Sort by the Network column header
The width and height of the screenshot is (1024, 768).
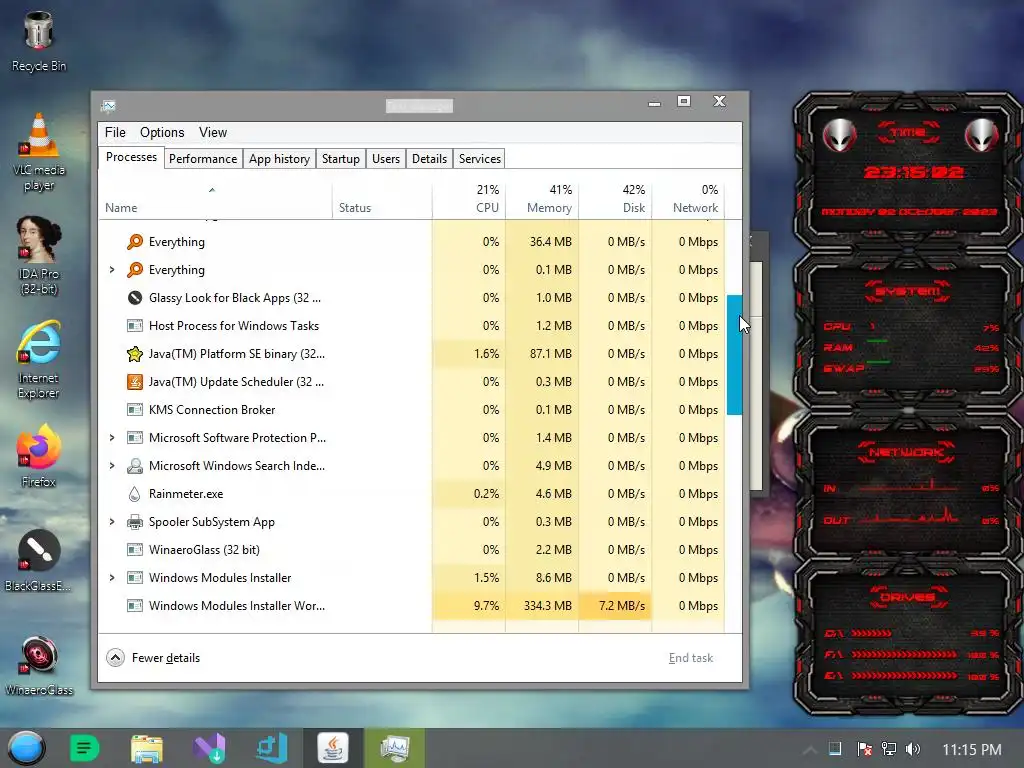coord(688,199)
